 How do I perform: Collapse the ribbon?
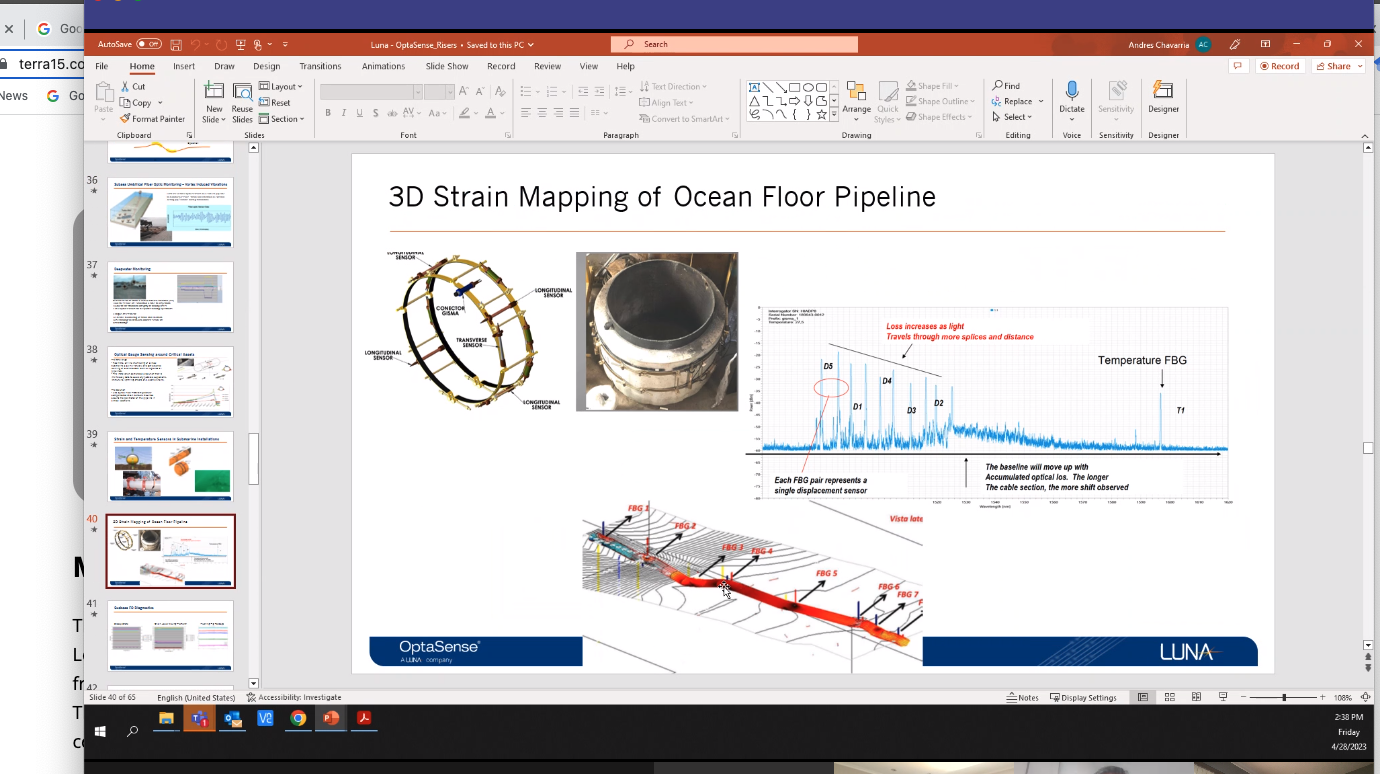click(x=1365, y=134)
